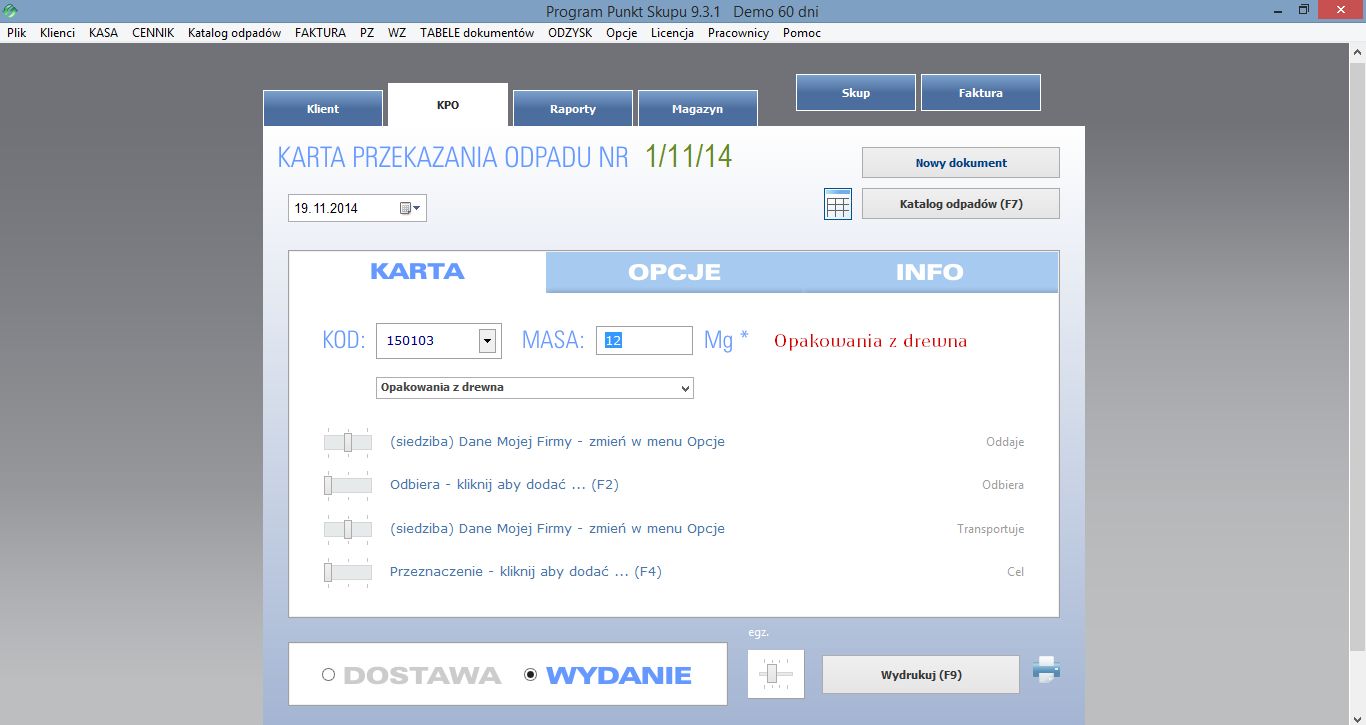Open the FAKTURA menu
This screenshot has width=1366, height=725.
point(320,33)
